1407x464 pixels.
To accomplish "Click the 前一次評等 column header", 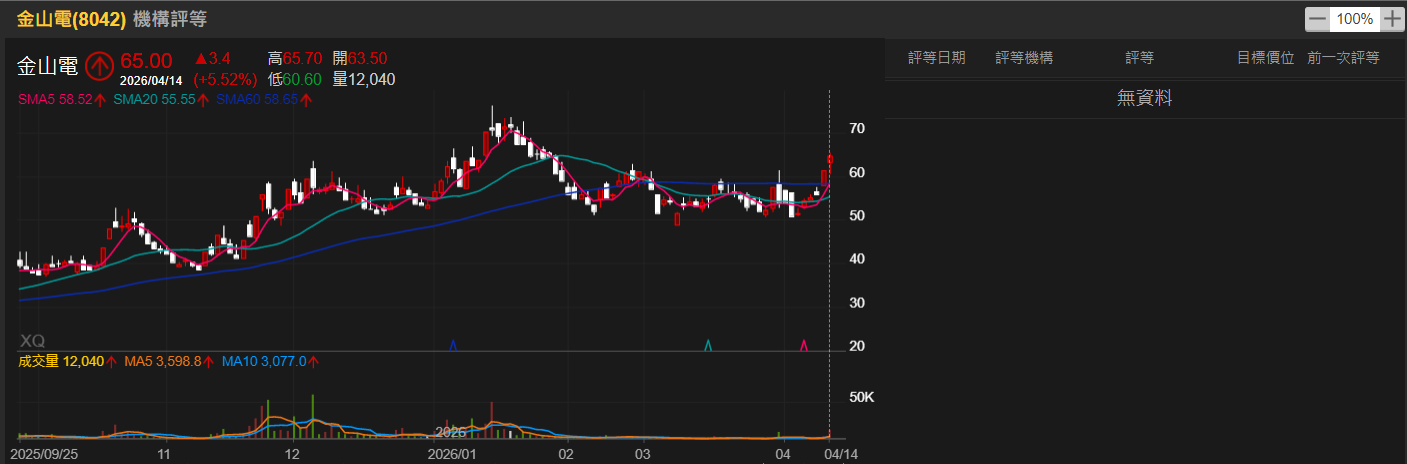I will [x=1342, y=58].
